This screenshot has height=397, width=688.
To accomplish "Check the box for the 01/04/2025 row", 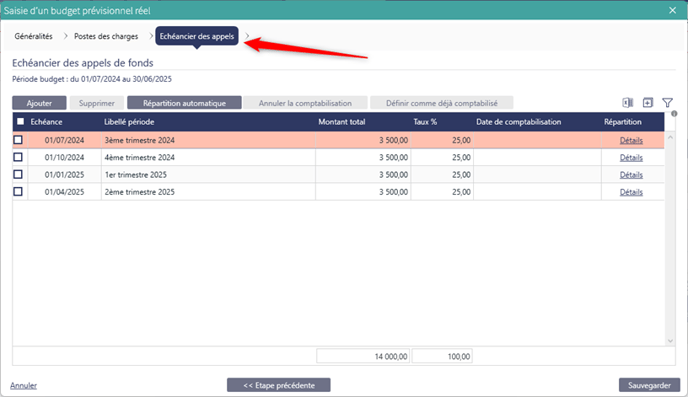I will (18, 192).
